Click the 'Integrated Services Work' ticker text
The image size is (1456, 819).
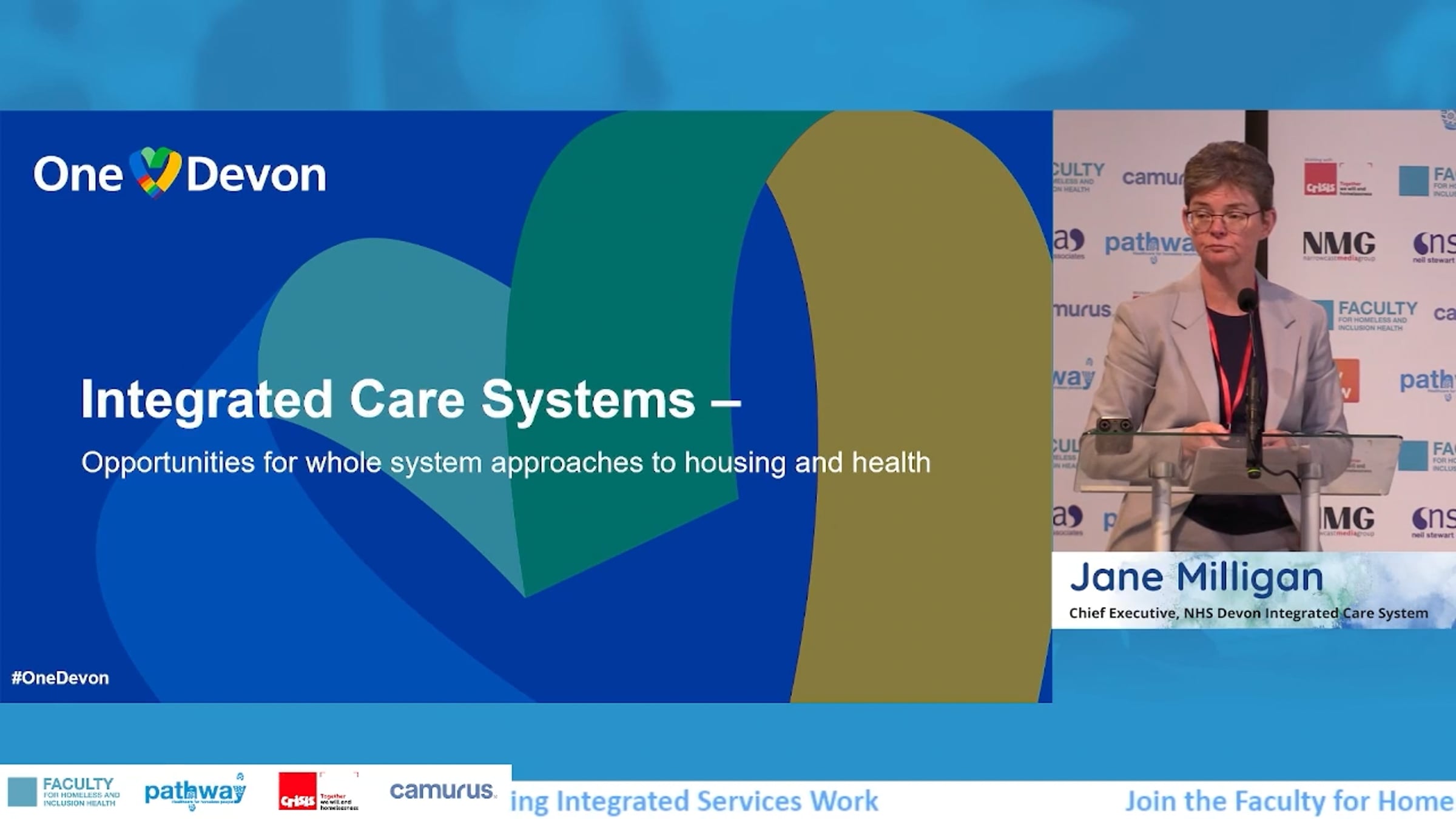click(x=716, y=801)
